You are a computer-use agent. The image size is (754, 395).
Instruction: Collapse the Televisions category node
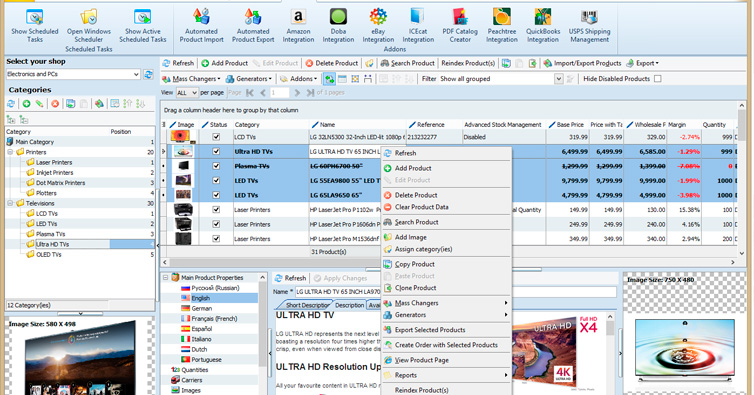click(10, 204)
